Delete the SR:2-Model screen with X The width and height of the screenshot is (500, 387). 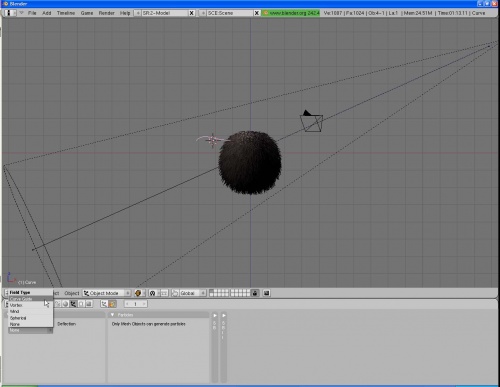192,13
